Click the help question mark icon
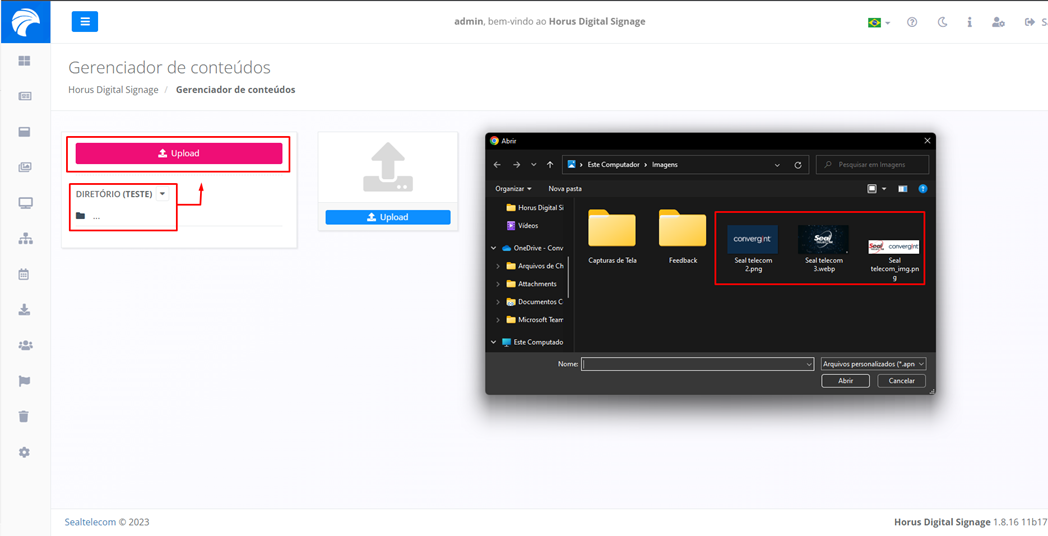 click(x=912, y=22)
